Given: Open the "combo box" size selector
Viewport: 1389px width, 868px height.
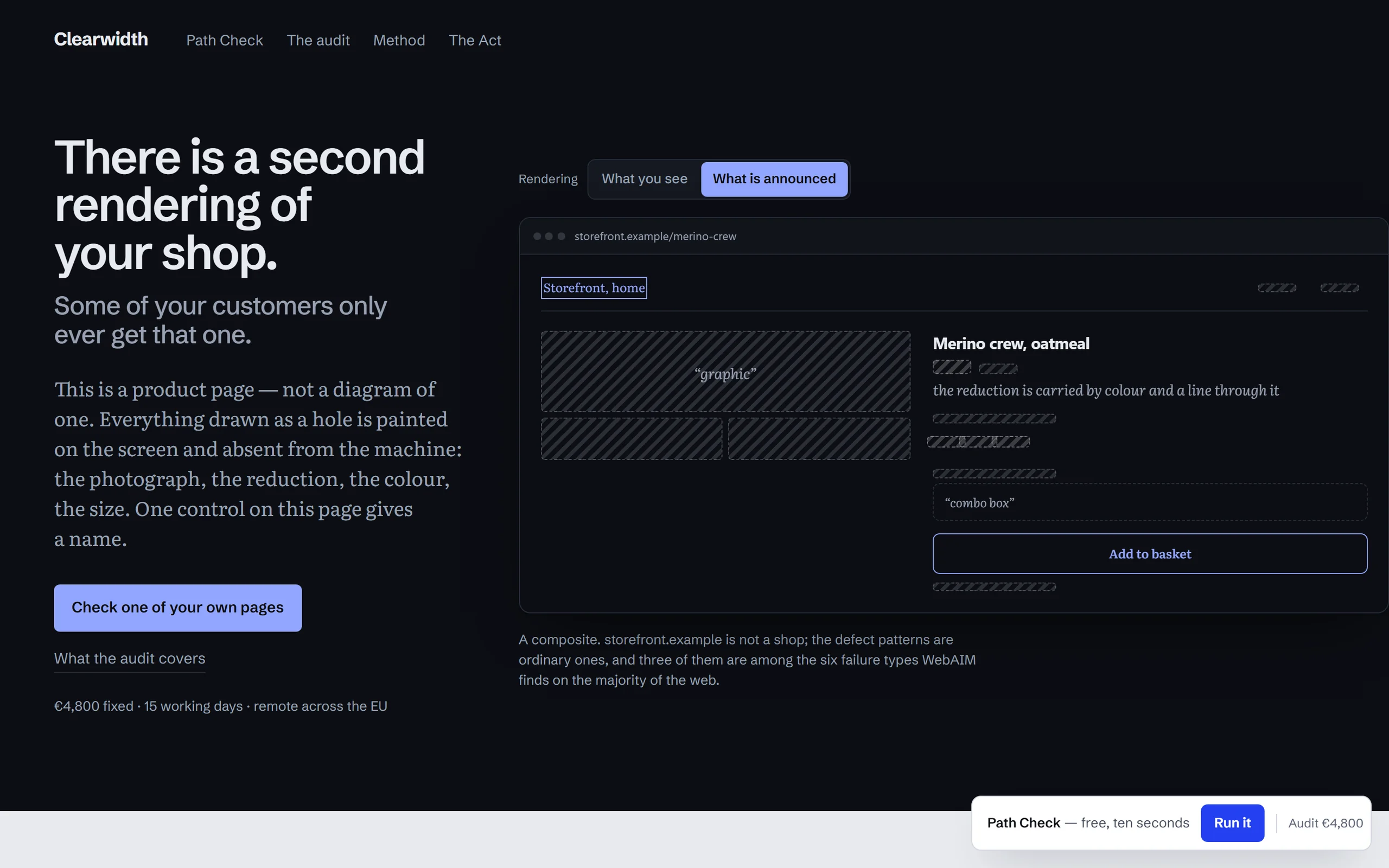Looking at the screenshot, I should tap(1150, 502).
